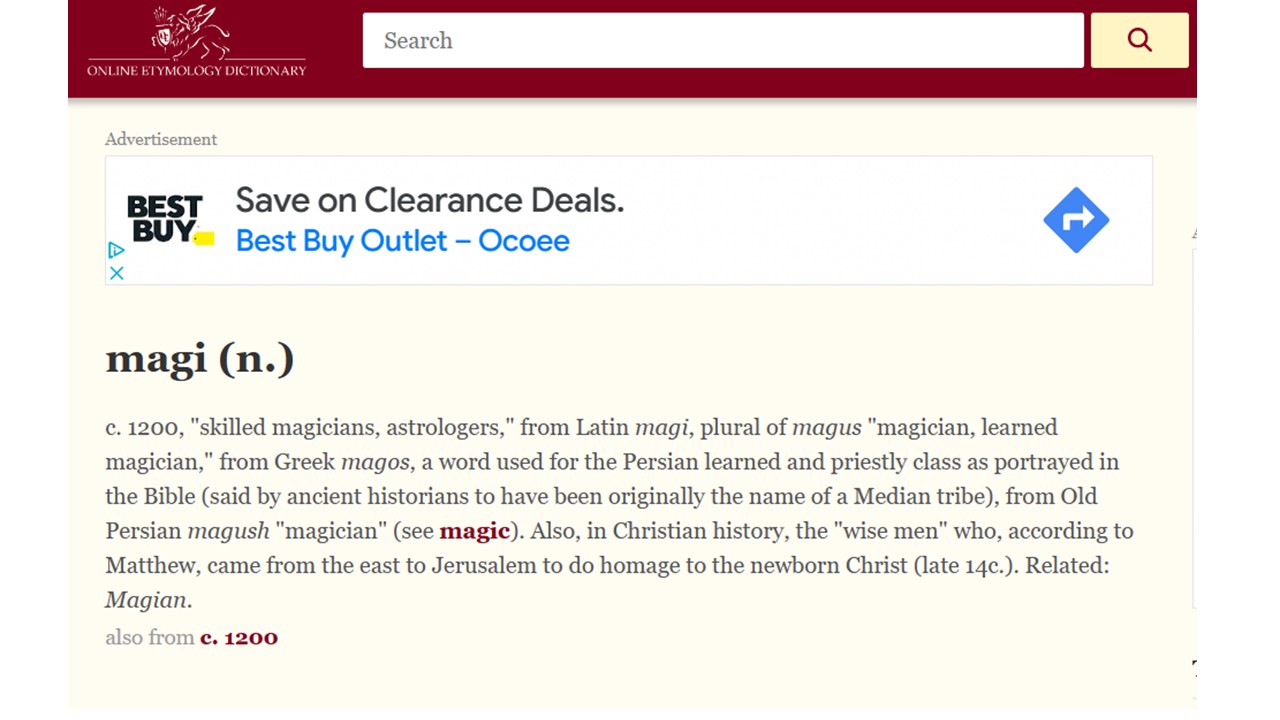Click the "Save on Clearance Deals." headline
Screen dimensions: 1280x720
pyautogui.click(x=429, y=200)
